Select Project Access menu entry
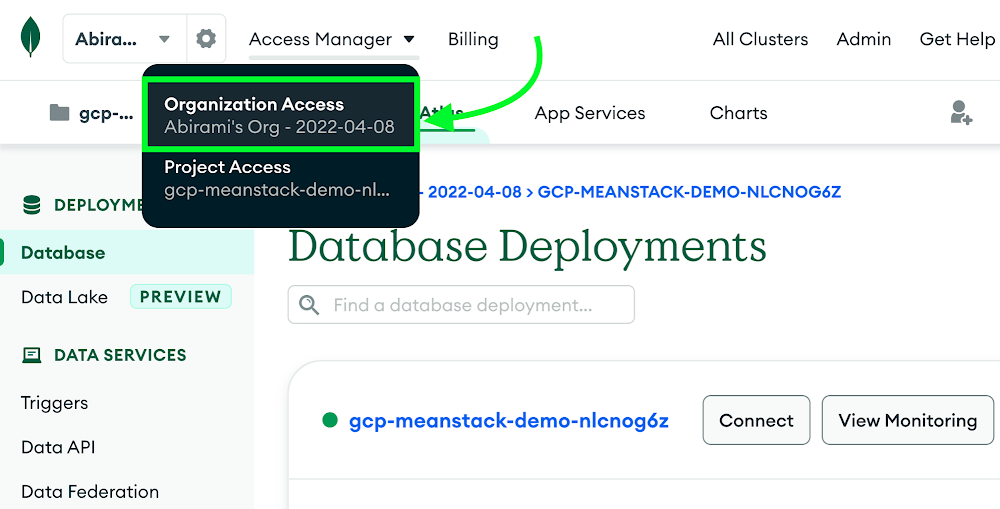The image size is (1000, 509). tap(281, 179)
